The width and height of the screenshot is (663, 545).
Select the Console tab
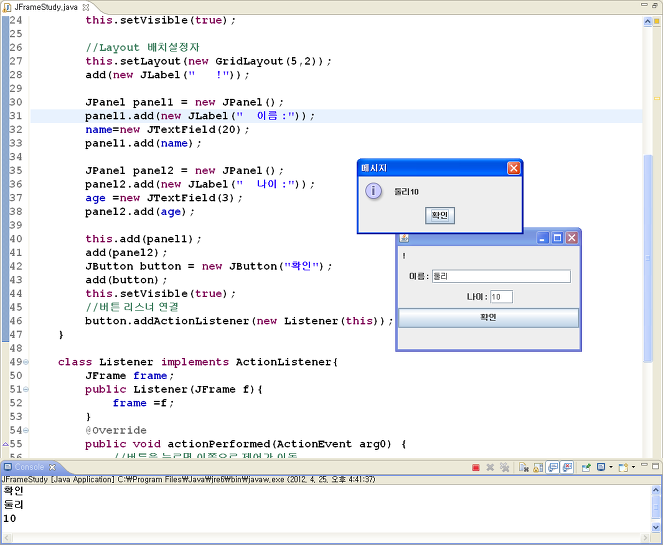pos(29,467)
